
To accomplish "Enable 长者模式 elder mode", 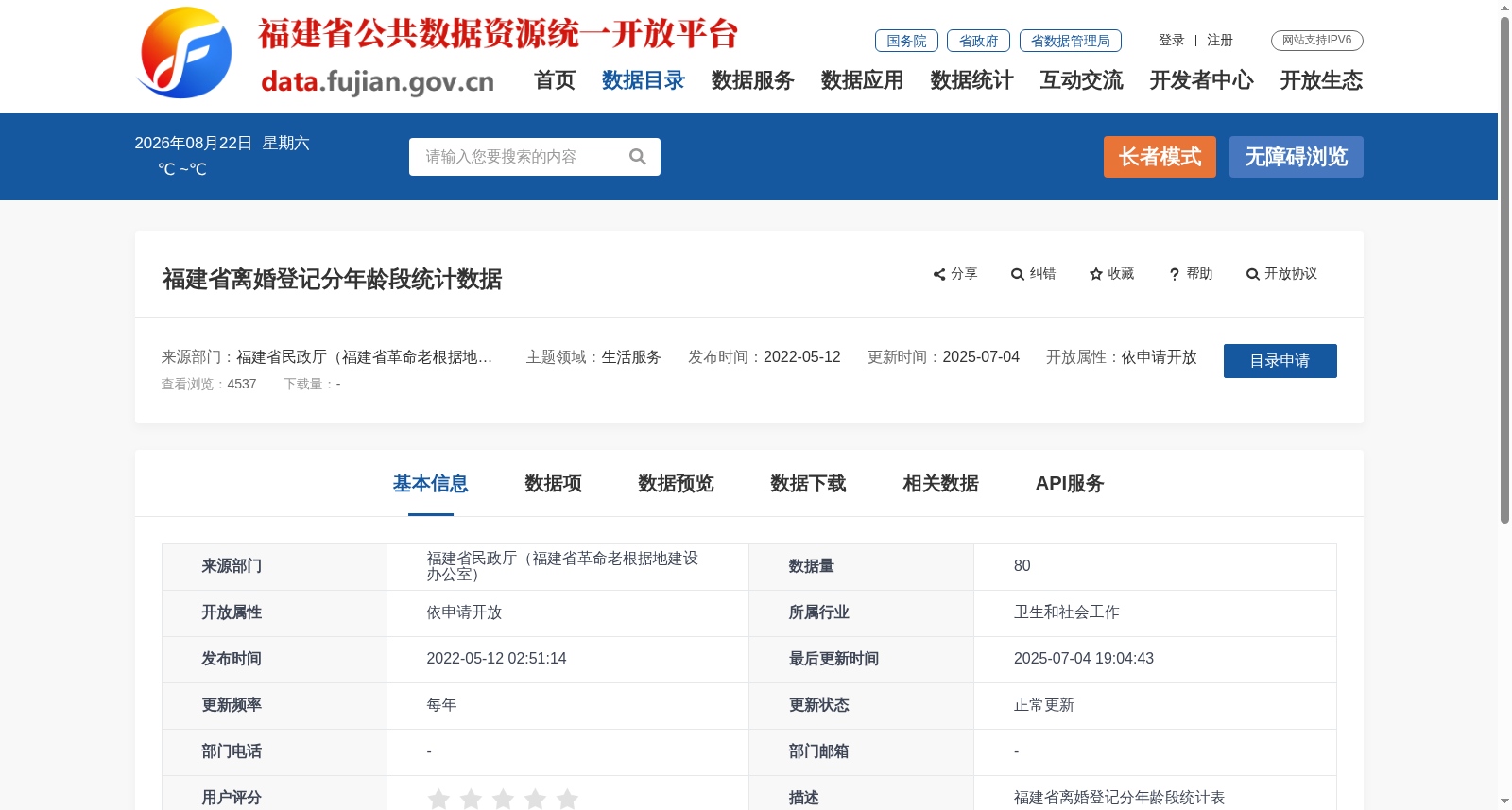I will (1160, 157).
